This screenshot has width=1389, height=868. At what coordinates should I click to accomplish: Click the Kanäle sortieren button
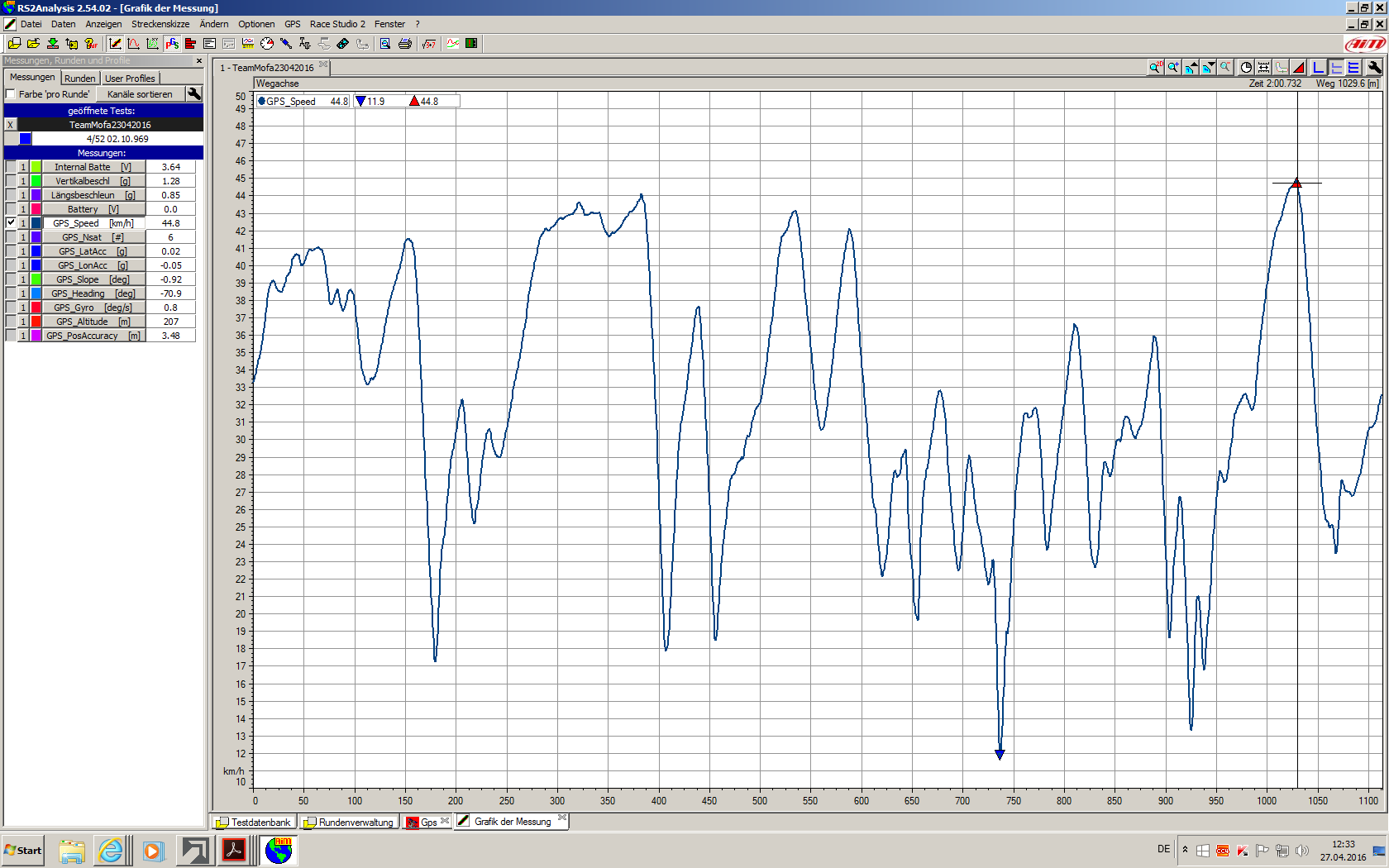(140, 94)
